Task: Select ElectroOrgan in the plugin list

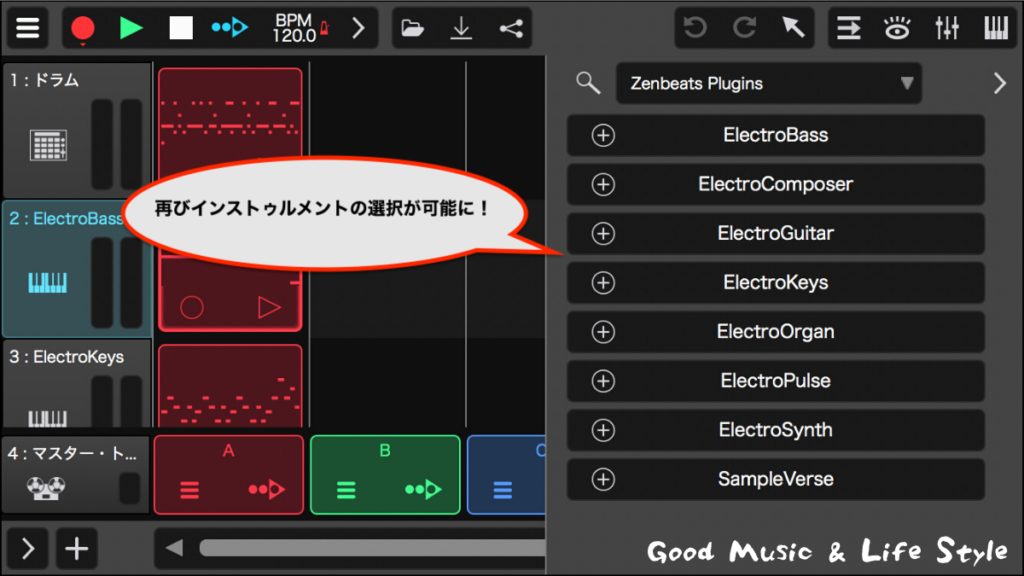Action: [x=775, y=332]
